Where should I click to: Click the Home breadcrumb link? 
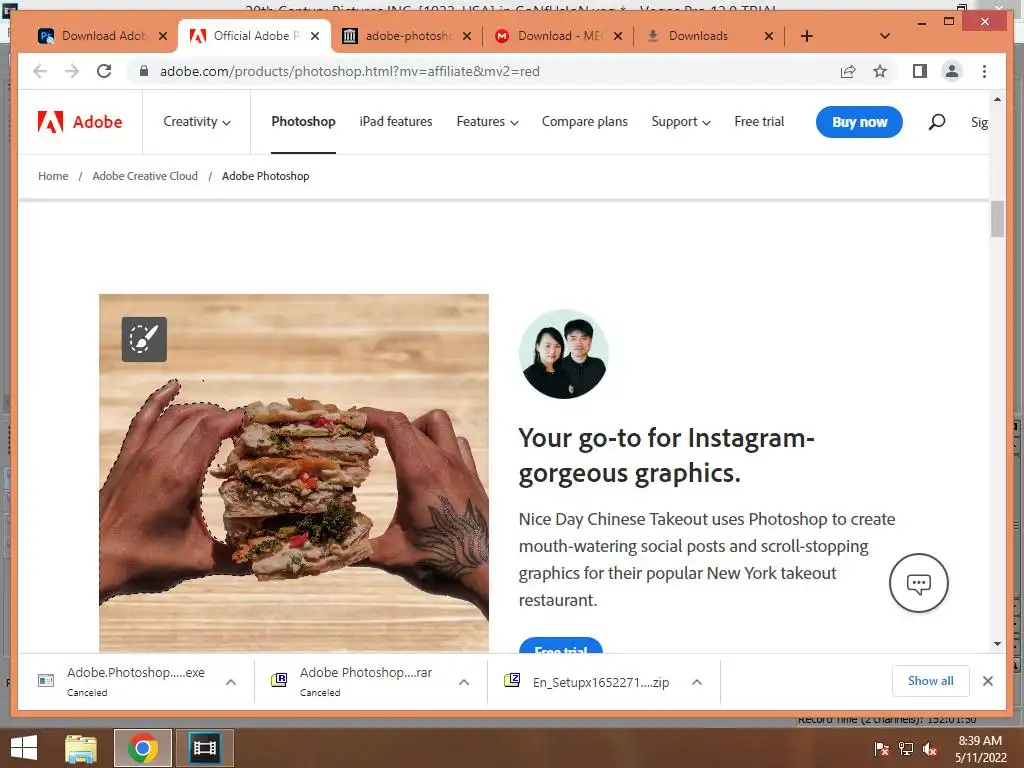(x=53, y=176)
